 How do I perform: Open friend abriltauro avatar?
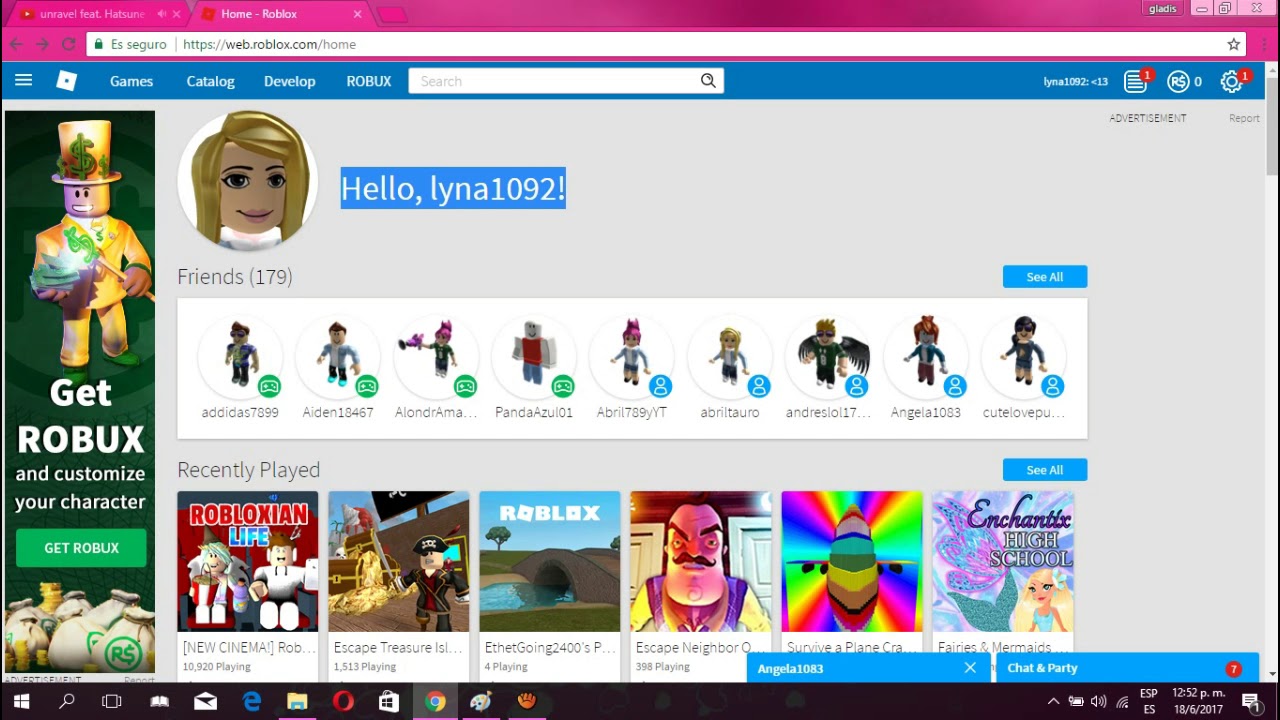pos(730,357)
